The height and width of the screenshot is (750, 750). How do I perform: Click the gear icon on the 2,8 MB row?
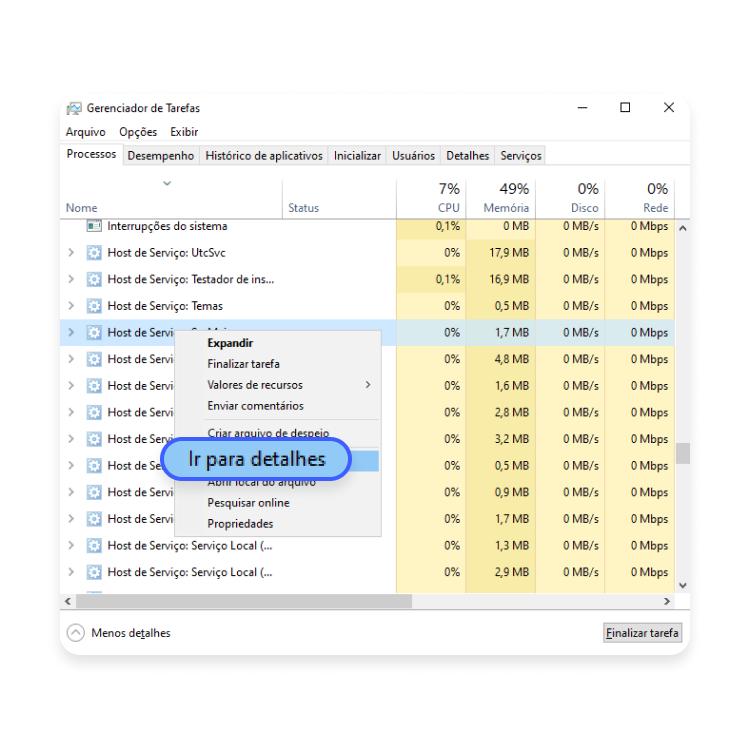point(94,412)
